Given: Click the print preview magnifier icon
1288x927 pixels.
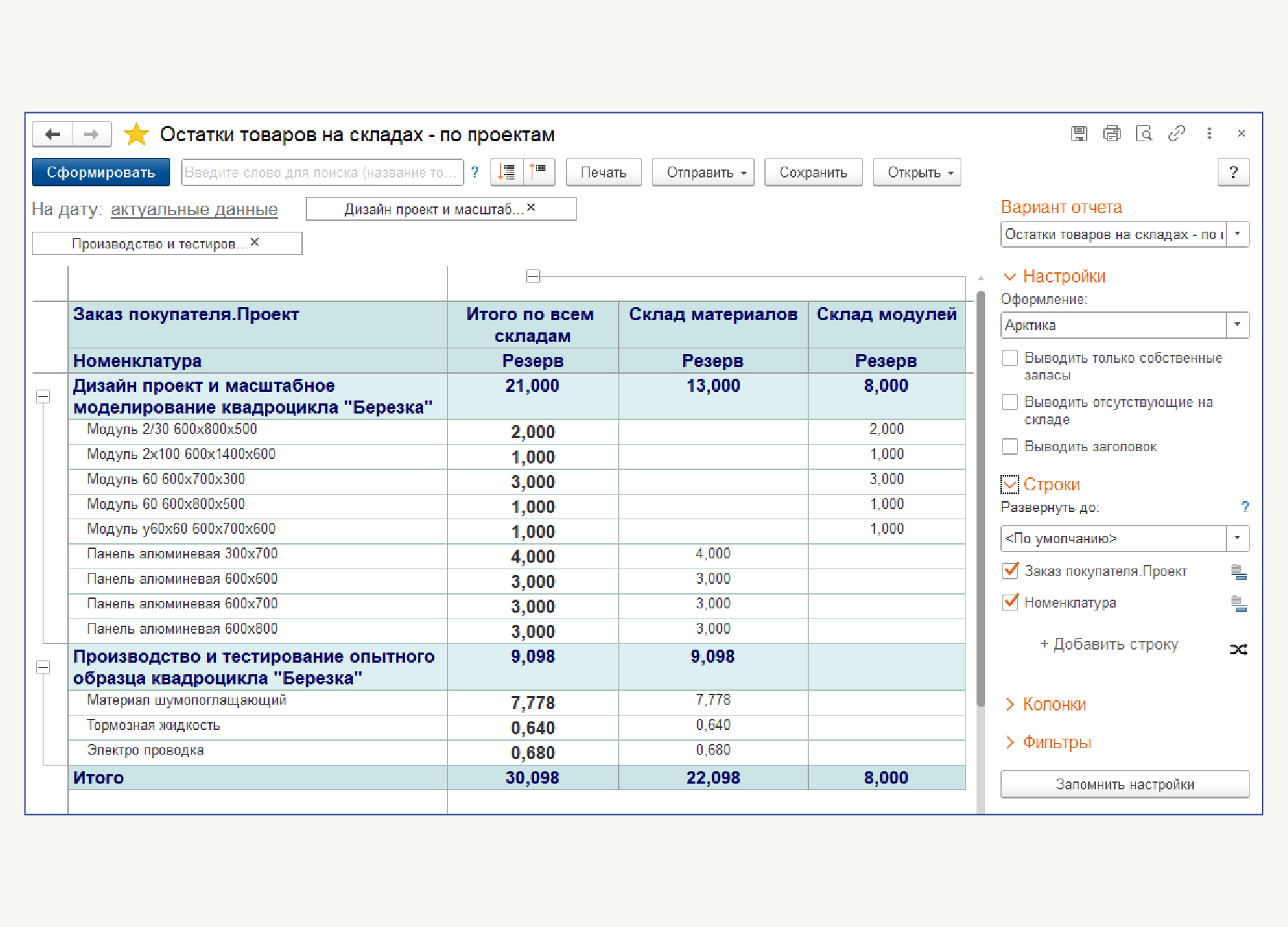Looking at the screenshot, I should (x=1144, y=134).
